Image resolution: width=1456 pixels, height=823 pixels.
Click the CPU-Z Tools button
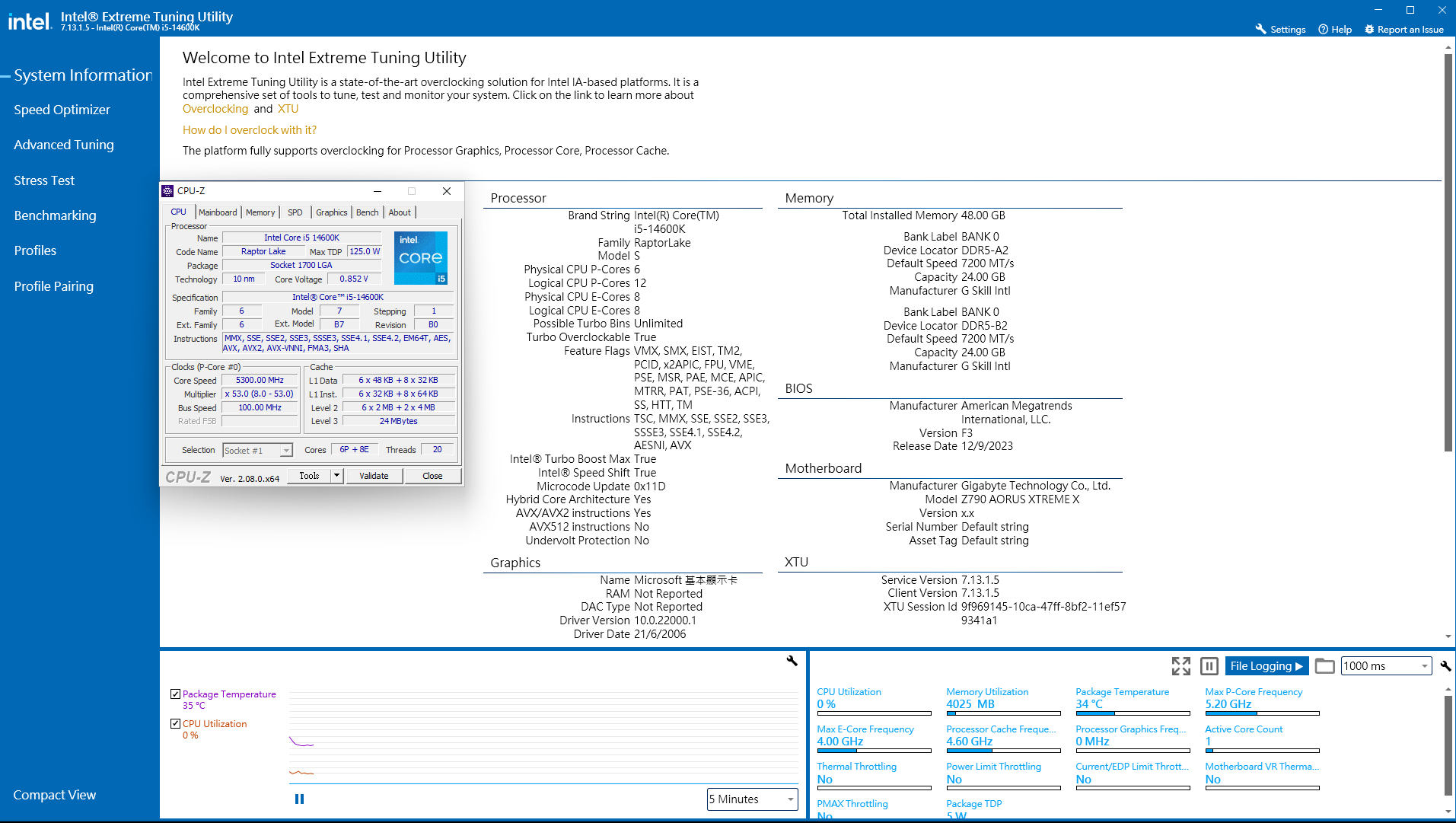click(x=309, y=476)
